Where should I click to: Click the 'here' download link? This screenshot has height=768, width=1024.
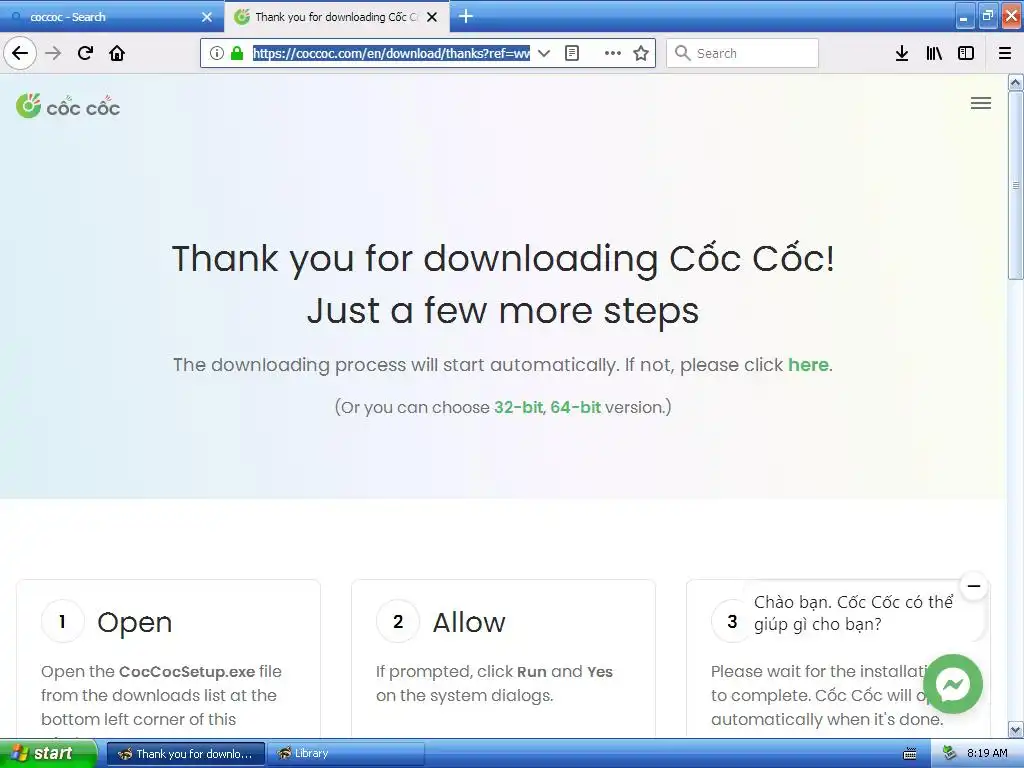coord(808,364)
